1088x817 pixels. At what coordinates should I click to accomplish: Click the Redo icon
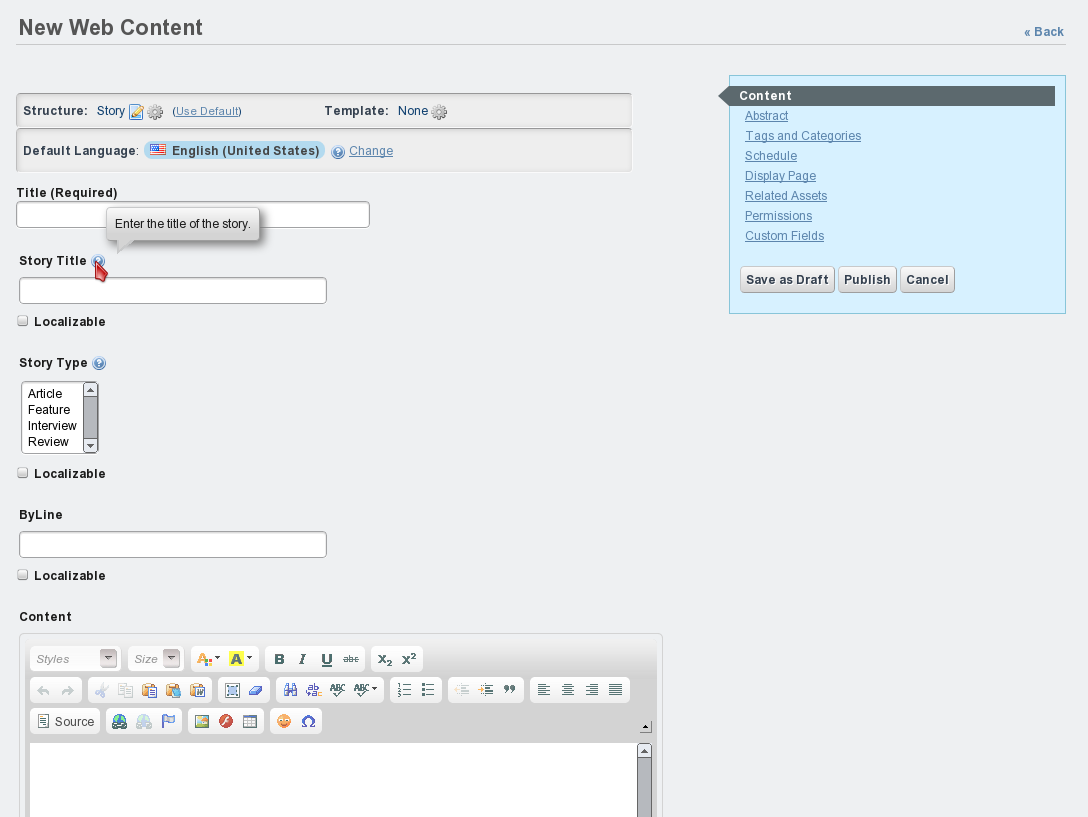coord(67,690)
